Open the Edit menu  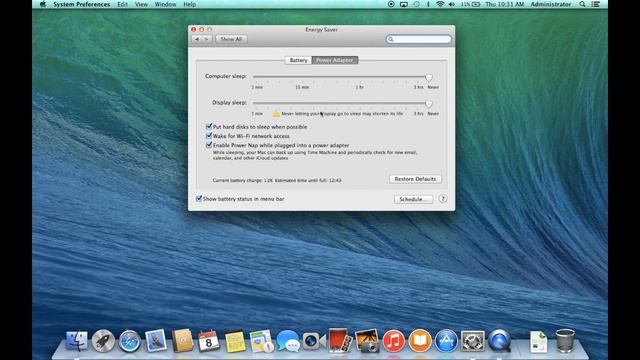coord(122,4)
